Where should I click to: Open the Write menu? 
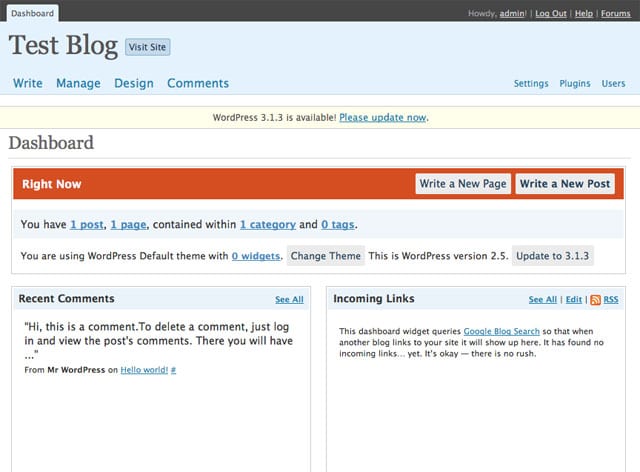[x=27, y=83]
